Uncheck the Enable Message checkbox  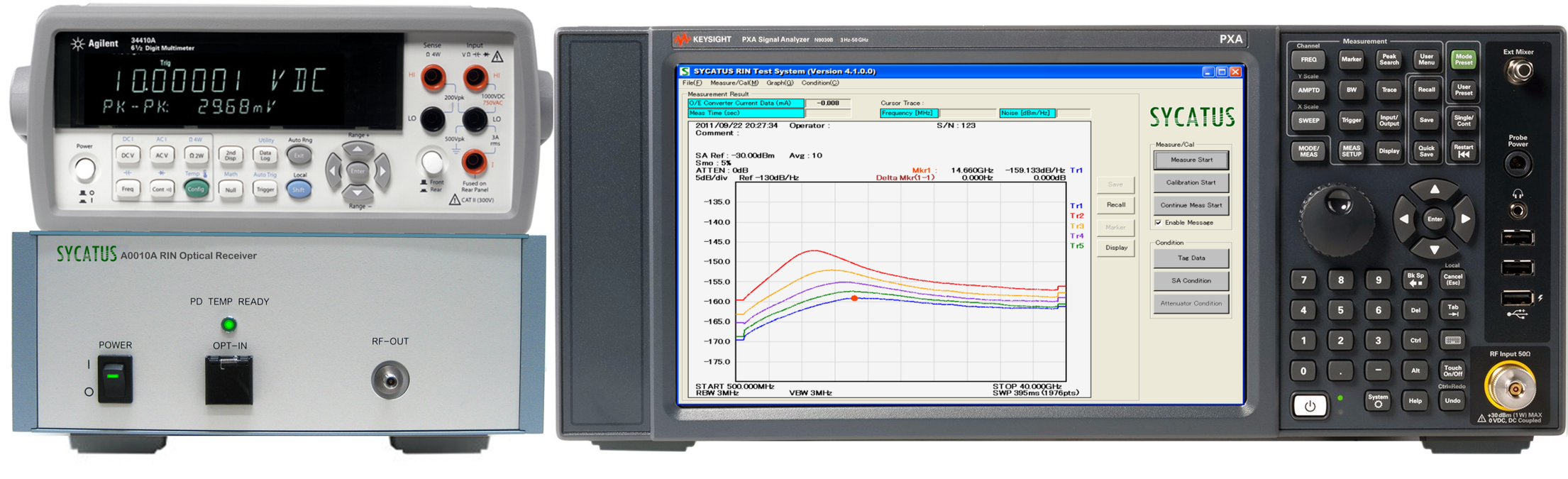[x=1159, y=223]
